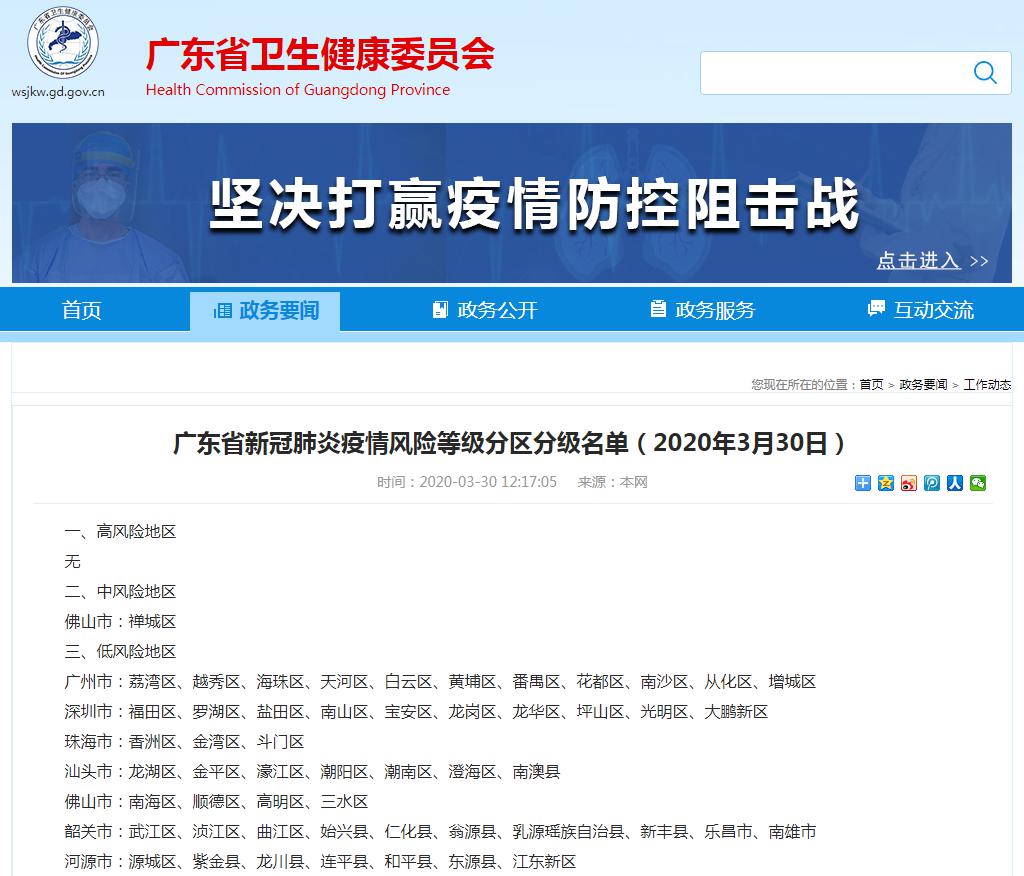The height and width of the screenshot is (876, 1024).
Task: Click the 汕头市 district list line
Action: click(x=312, y=772)
